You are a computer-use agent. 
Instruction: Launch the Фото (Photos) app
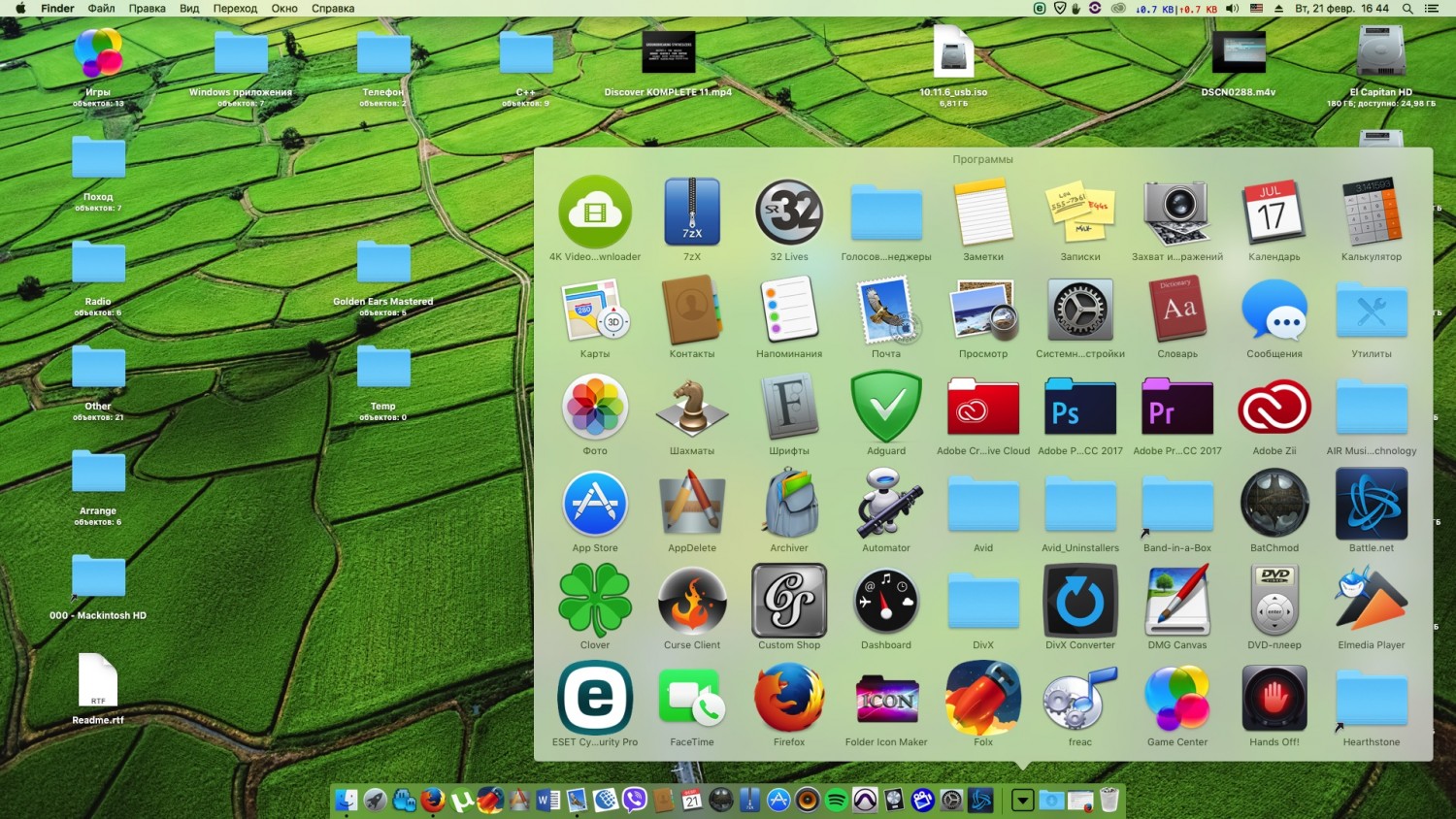tap(595, 407)
